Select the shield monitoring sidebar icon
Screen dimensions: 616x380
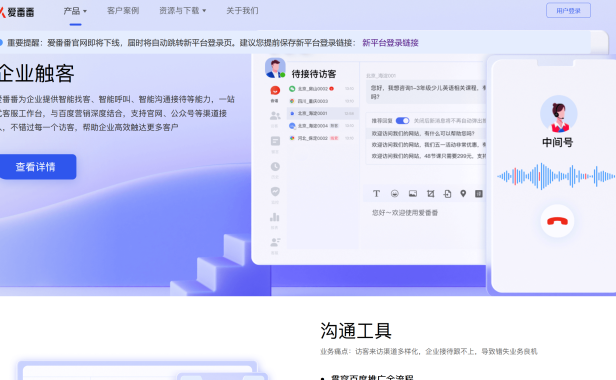point(275,191)
